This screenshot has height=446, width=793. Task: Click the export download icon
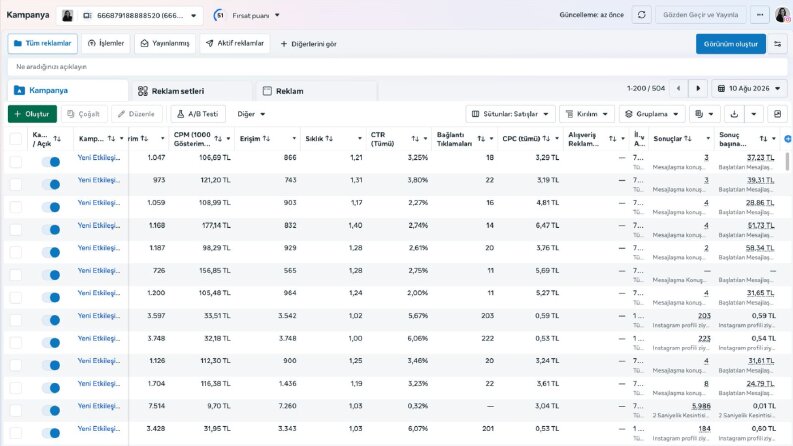pyautogui.click(x=734, y=114)
